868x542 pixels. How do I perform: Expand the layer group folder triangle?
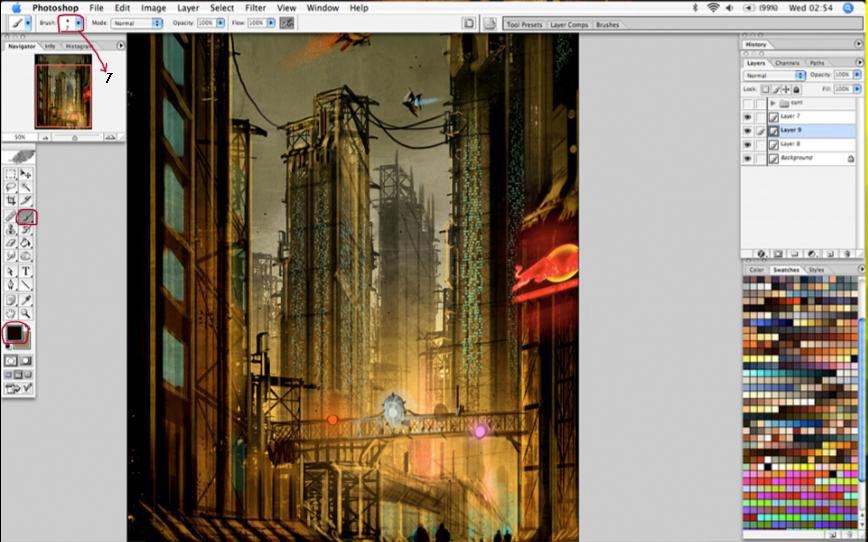(x=773, y=104)
